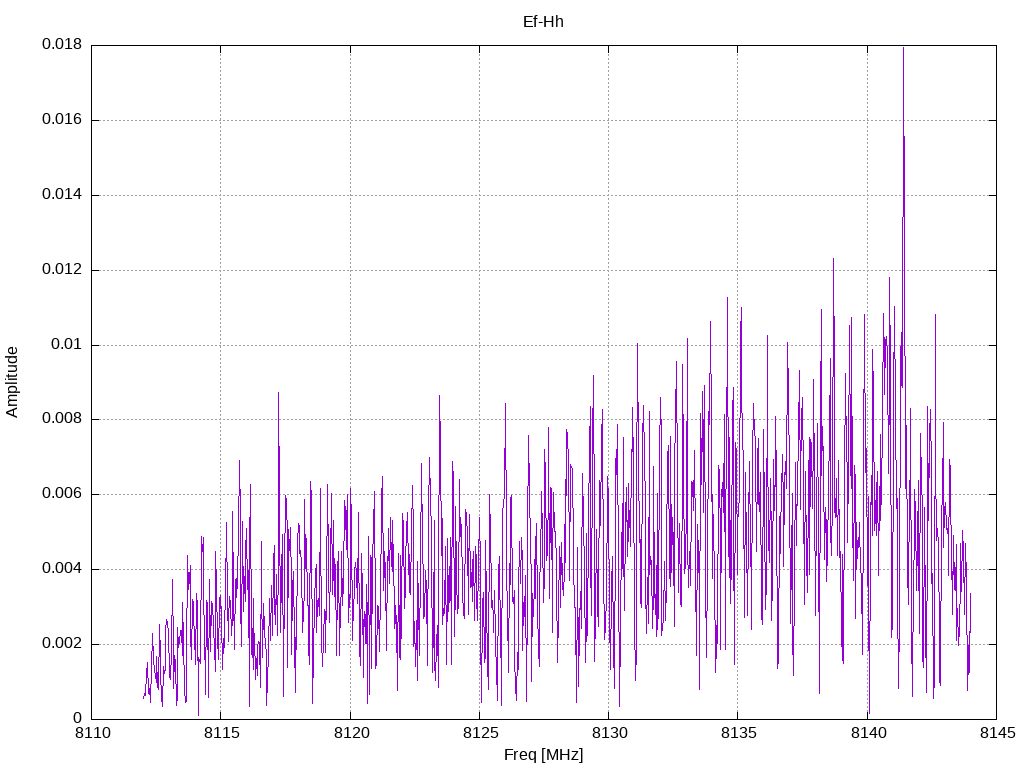Click the 0.008 y-axis tick label
Screen dimensions: 1024x768
pos(62,419)
